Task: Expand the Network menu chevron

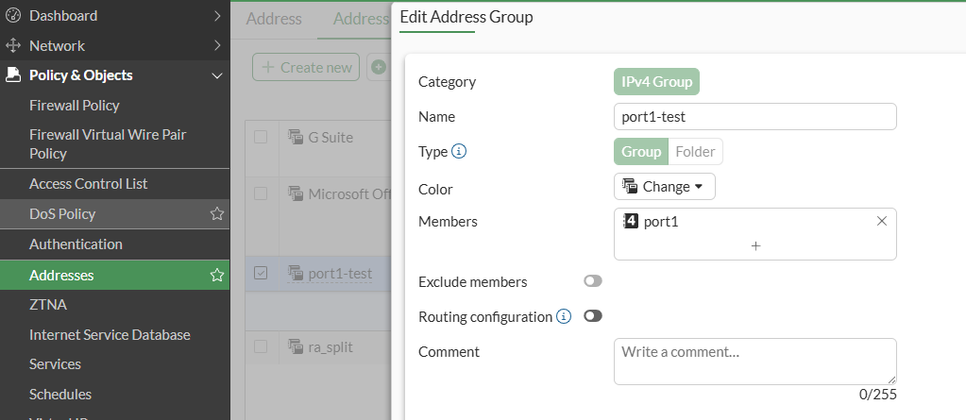Action: pyautogui.click(x=217, y=45)
